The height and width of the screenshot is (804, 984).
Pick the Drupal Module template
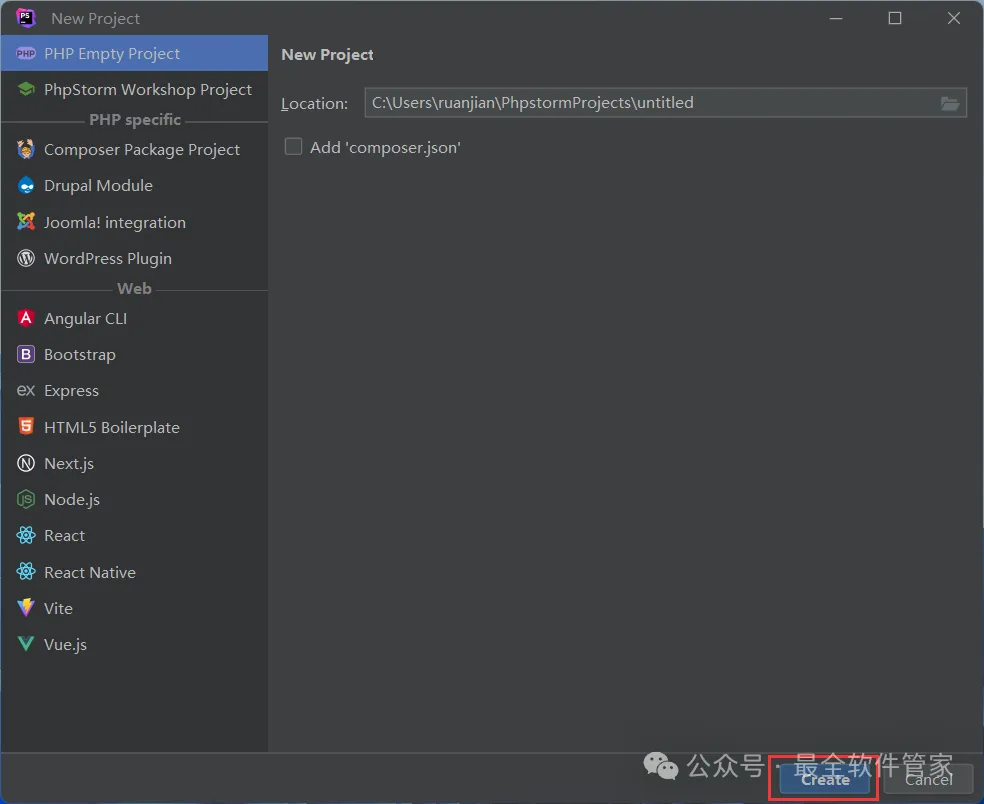tap(134, 186)
